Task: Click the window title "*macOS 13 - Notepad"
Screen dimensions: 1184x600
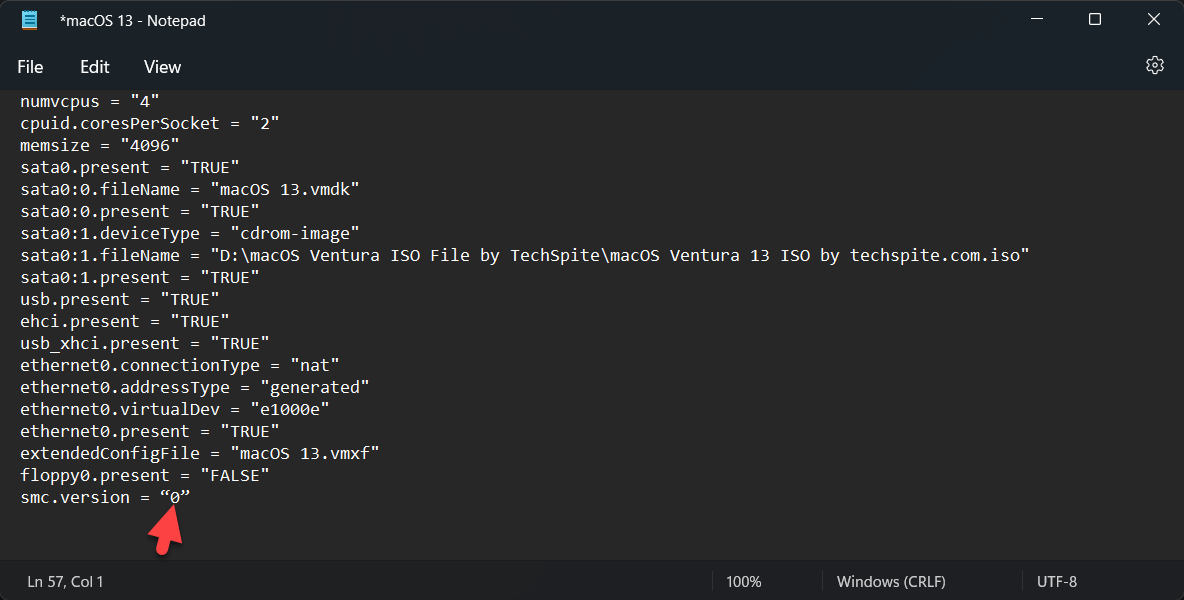Action: [133, 20]
